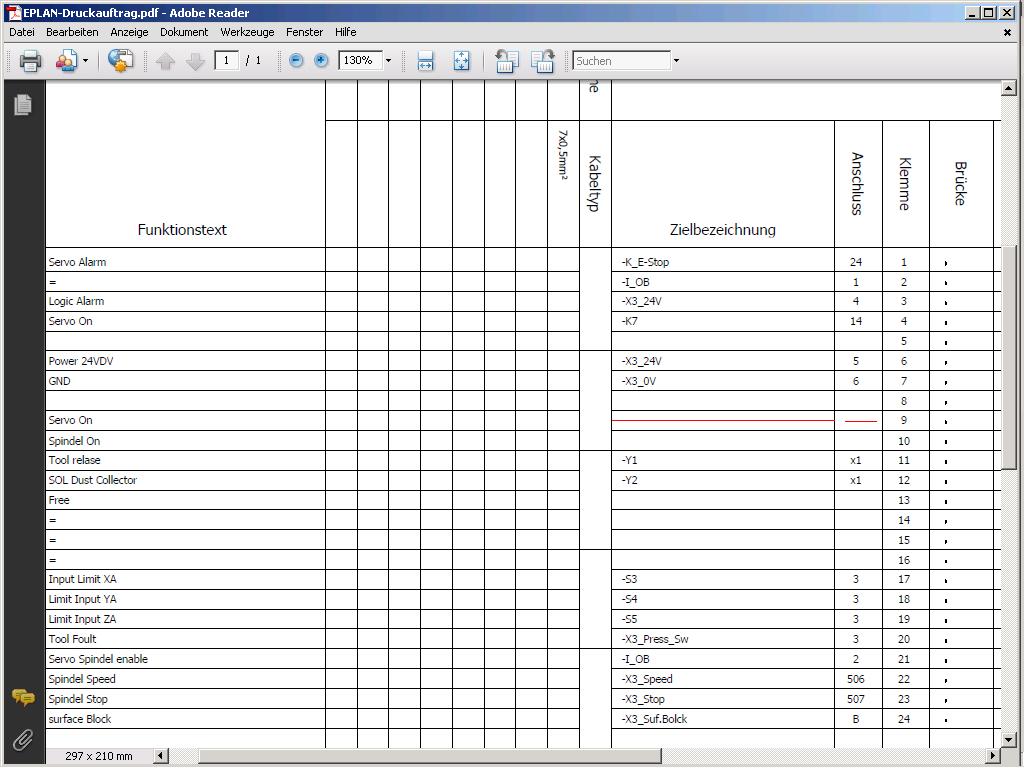Click the Anschluss value 506
This screenshot has width=1024, height=768.
[856, 679]
